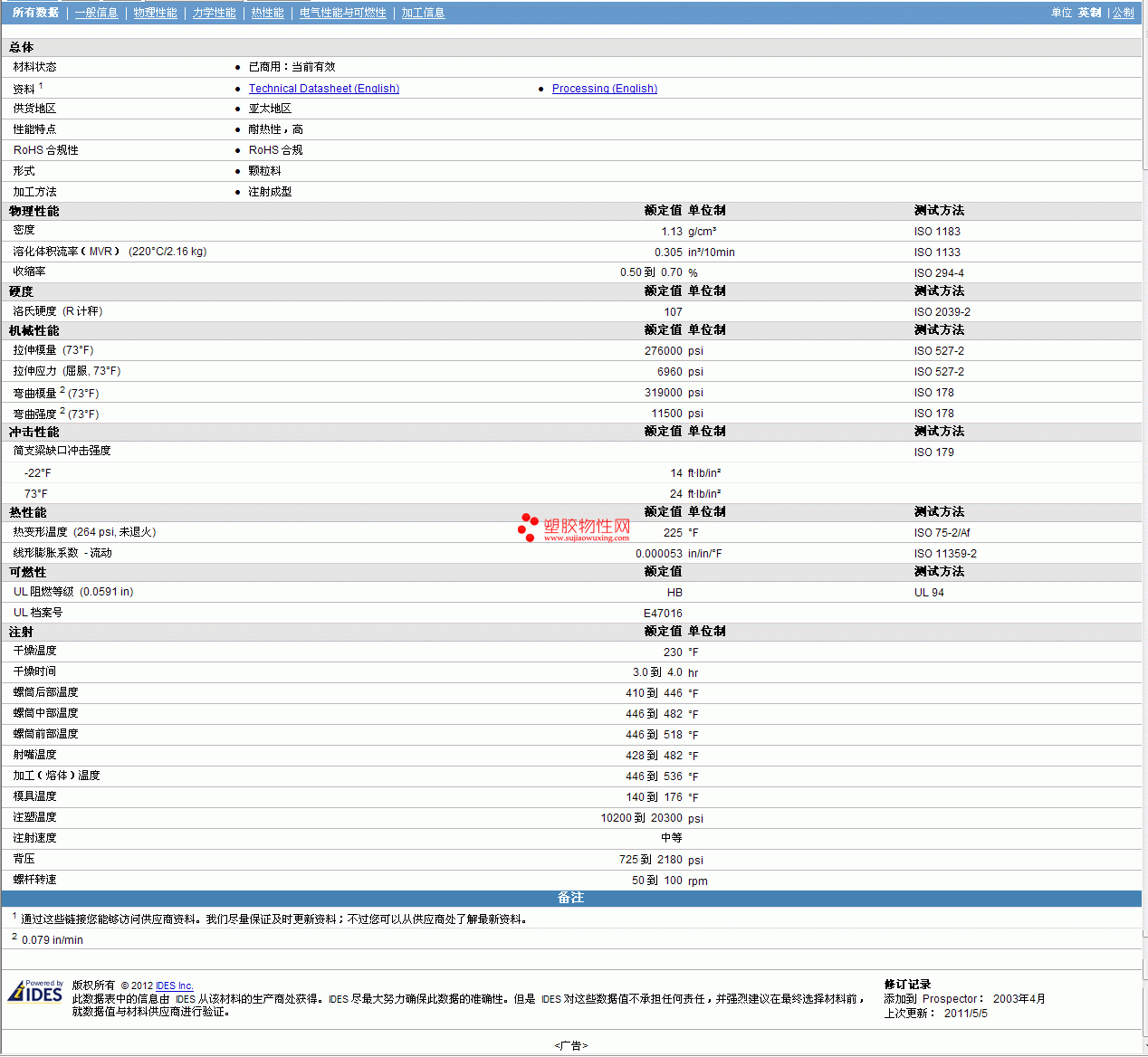Viewport: 1148px width, 1057px height.
Task: Switch units to 公制
Action: click(1123, 13)
